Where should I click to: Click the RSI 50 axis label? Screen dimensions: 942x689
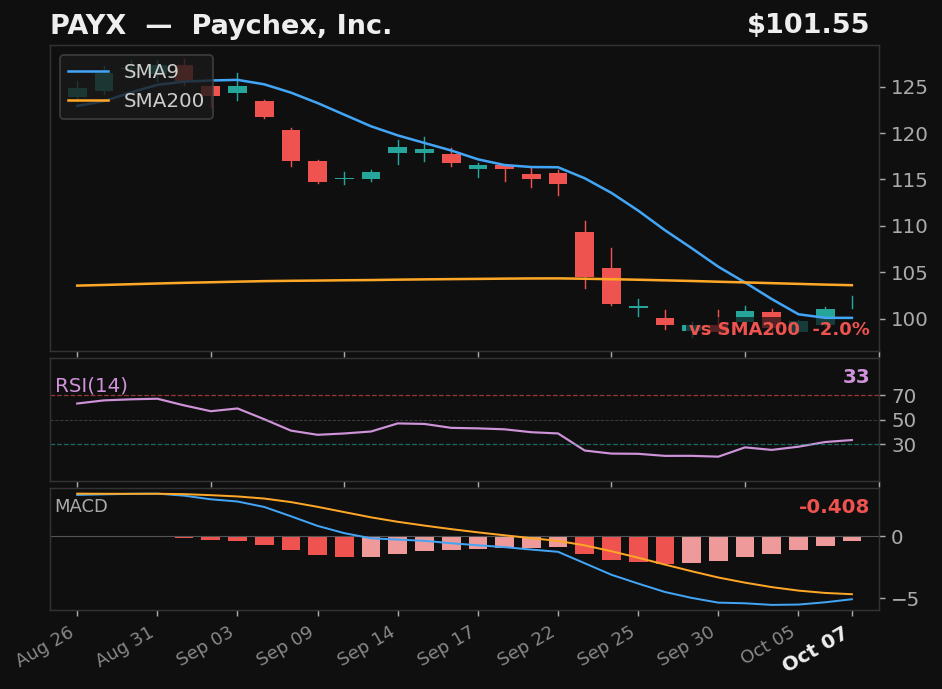tap(904, 420)
